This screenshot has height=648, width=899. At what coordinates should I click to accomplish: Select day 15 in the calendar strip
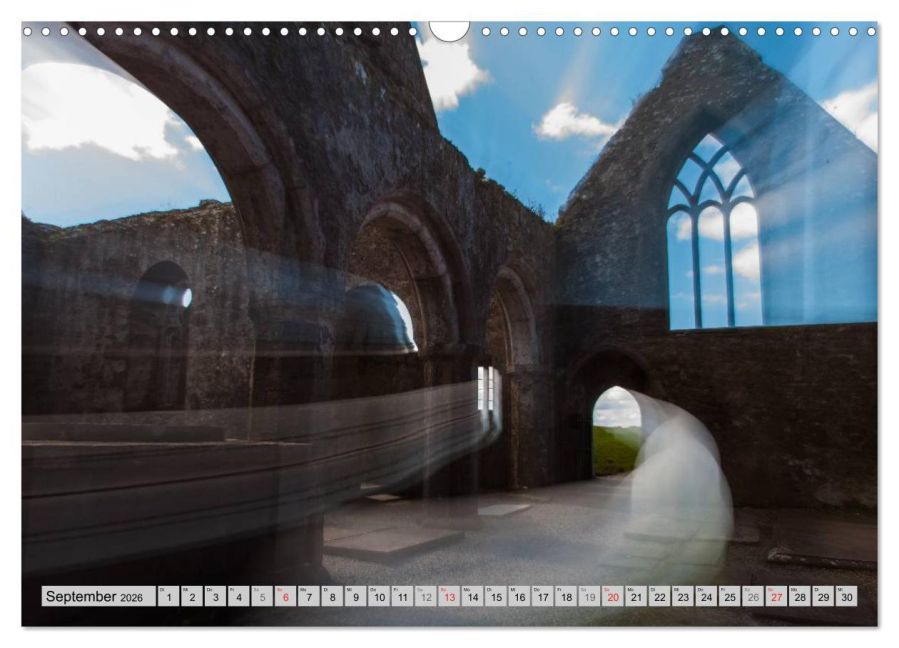tap(496, 597)
